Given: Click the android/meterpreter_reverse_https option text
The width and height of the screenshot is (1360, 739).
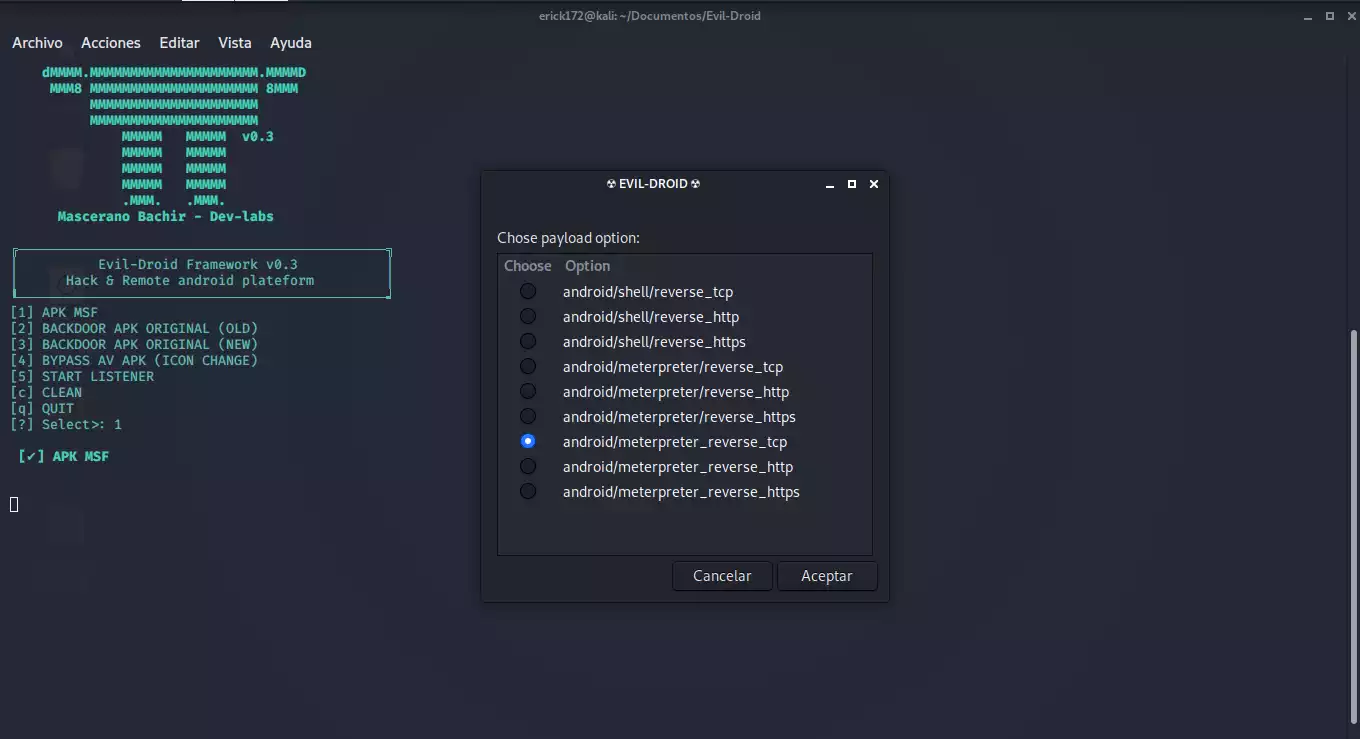Looking at the screenshot, I should click(x=681, y=492).
